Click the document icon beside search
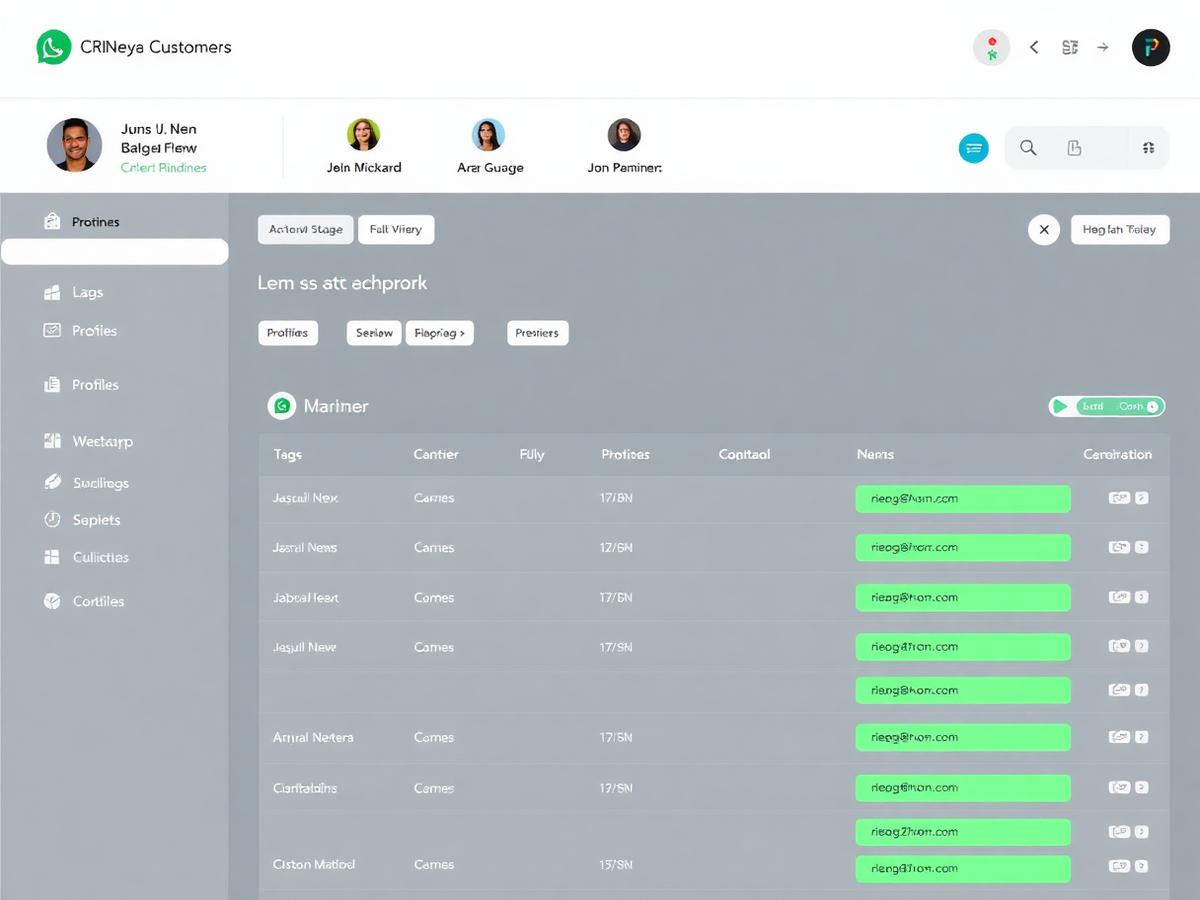The height and width of the screenshot is (900, 1200). click(1074, 148)
